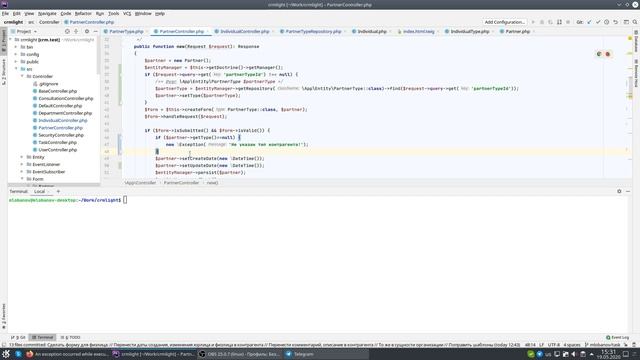Open the Refactor menu
The height and width of the screenshot is (360, 640).
pyautogui.click(x=83, y=13)
